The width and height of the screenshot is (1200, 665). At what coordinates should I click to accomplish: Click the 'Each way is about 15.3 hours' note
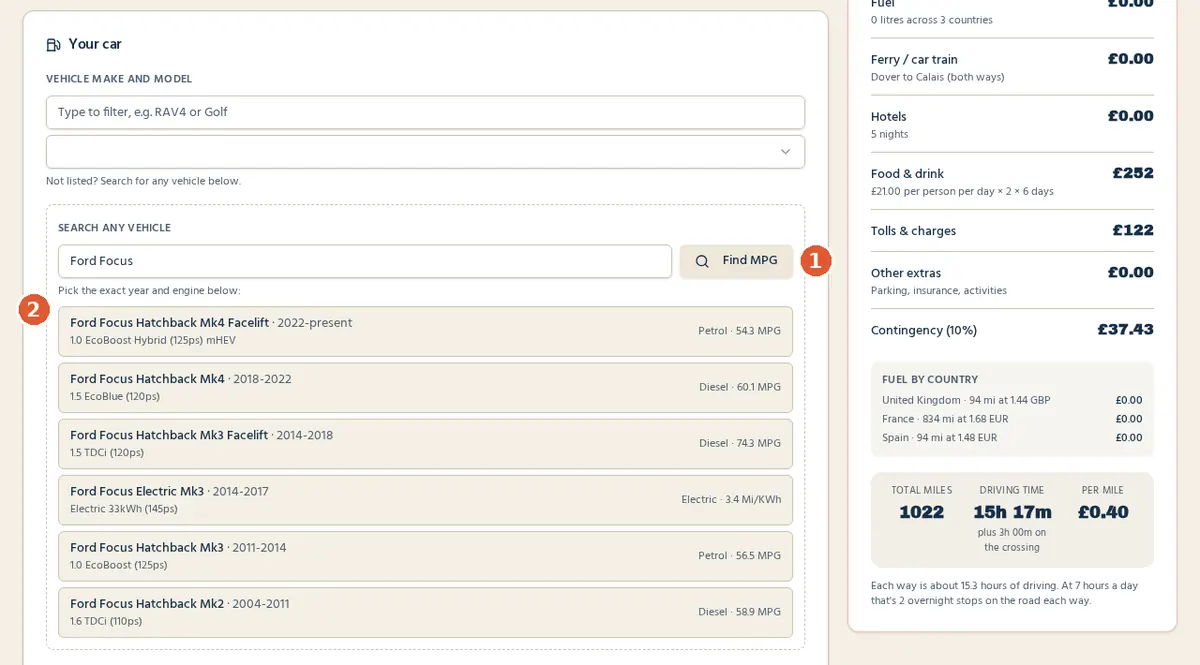click(1004, 593)
